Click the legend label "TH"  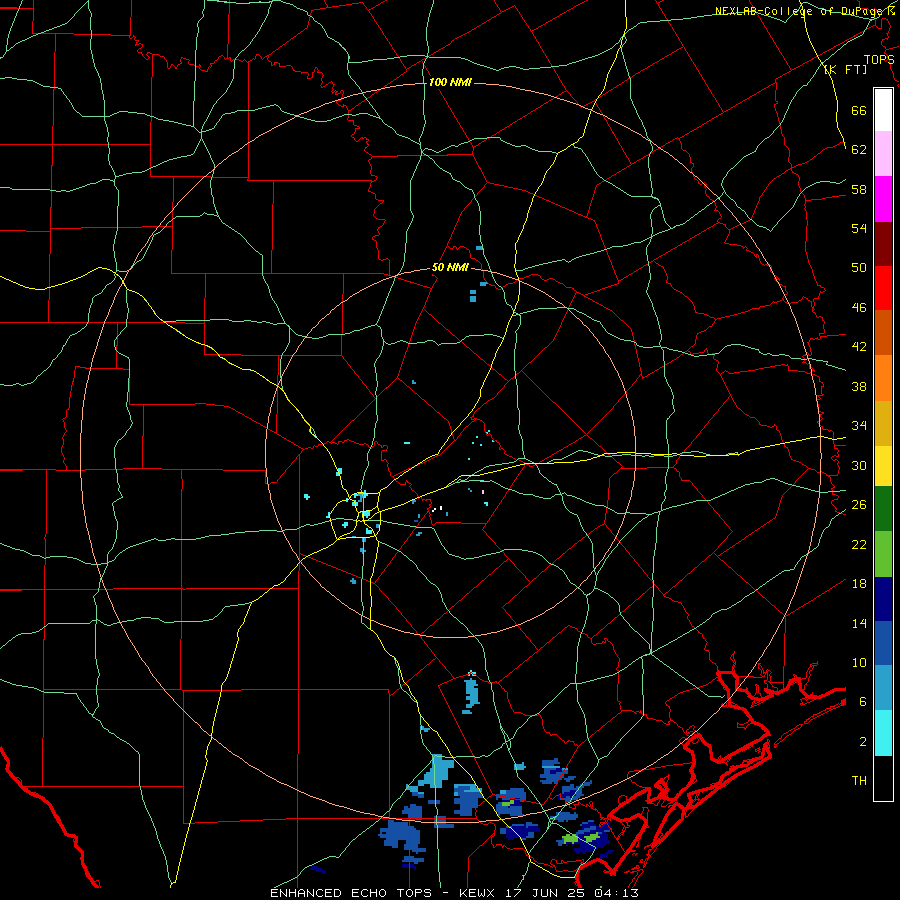click(859, 781)
